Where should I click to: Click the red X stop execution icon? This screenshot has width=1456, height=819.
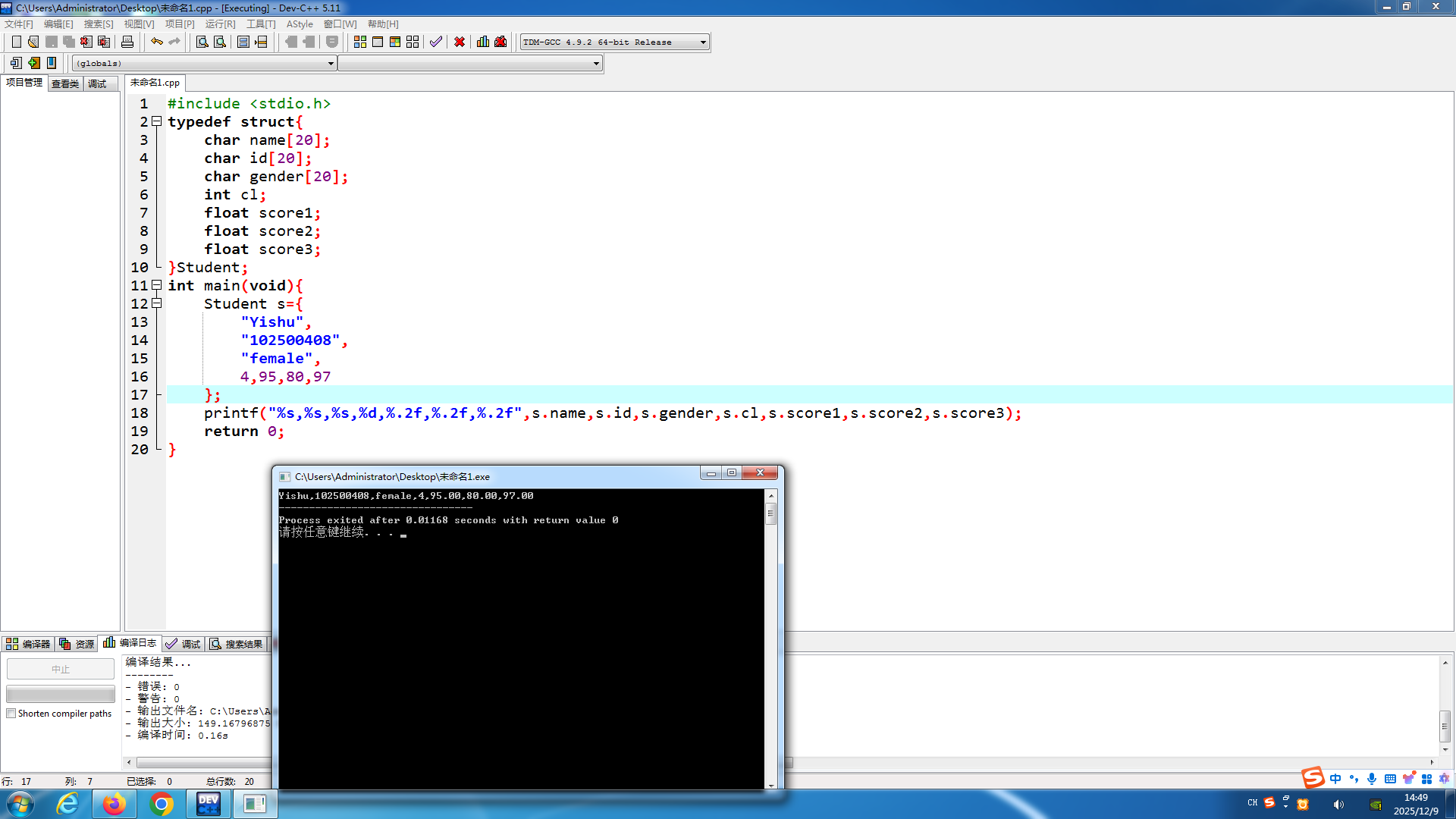460,42
